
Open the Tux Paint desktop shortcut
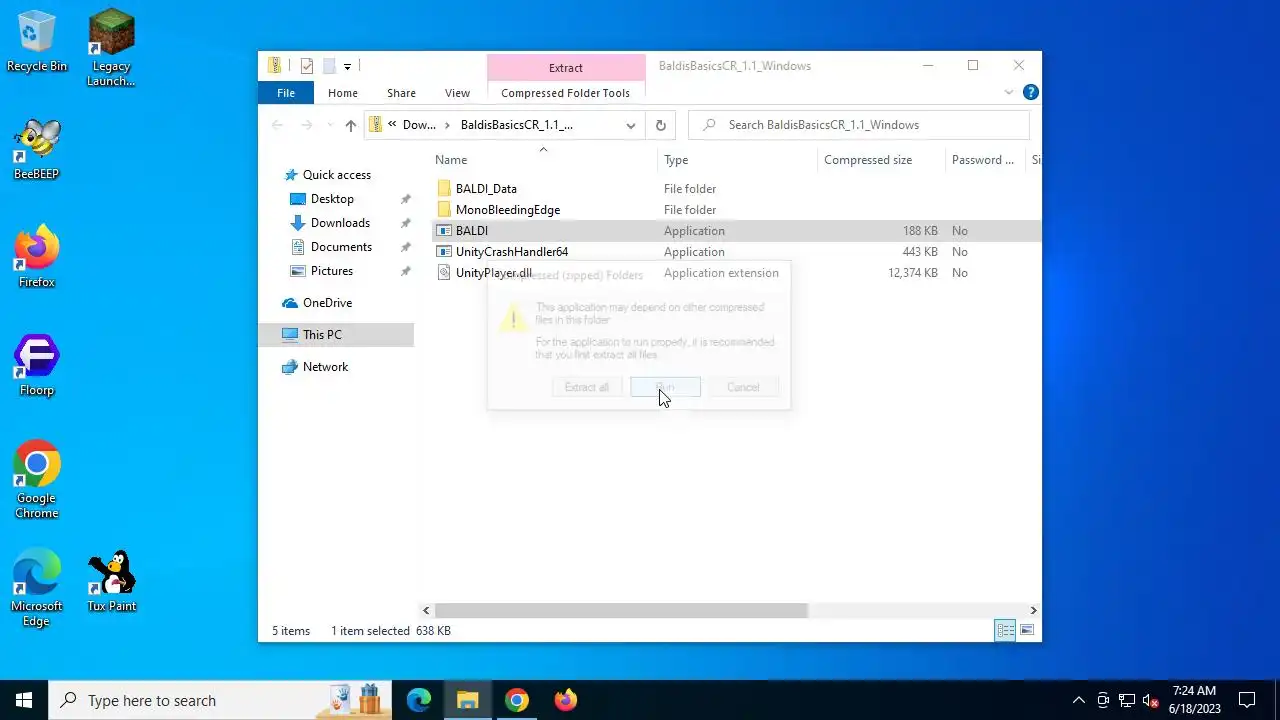pyautogui.click(x=111, y=582)
